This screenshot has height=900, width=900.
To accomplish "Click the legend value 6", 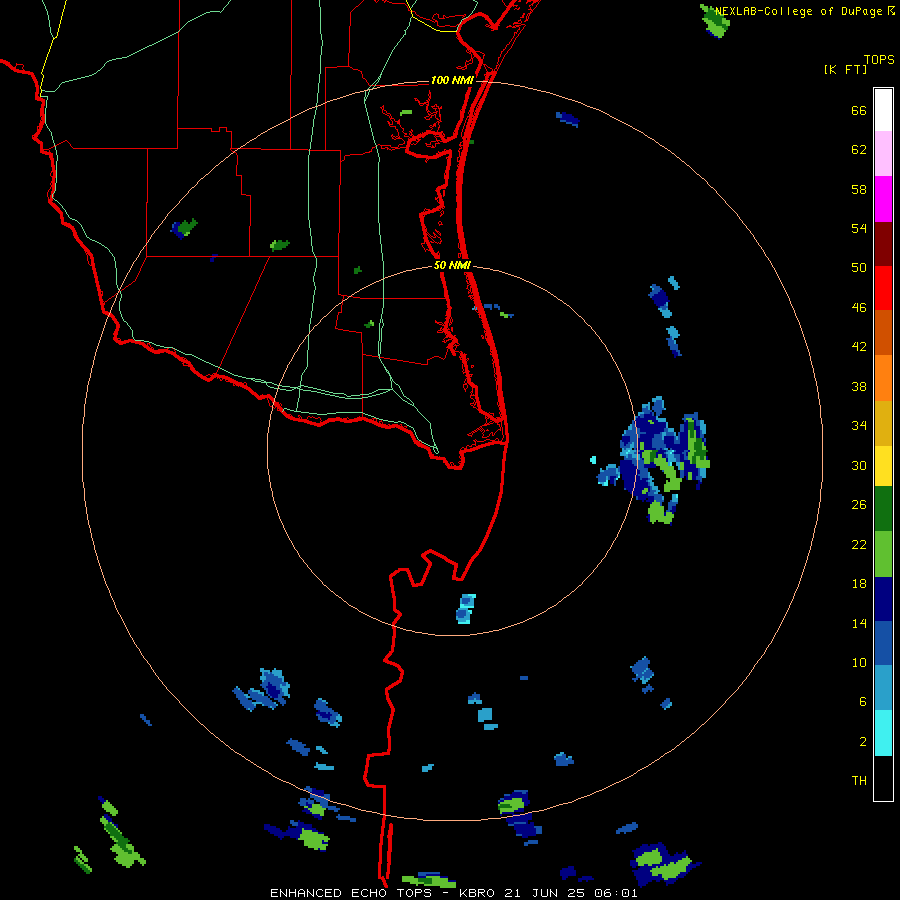I will tap(863, 701).
